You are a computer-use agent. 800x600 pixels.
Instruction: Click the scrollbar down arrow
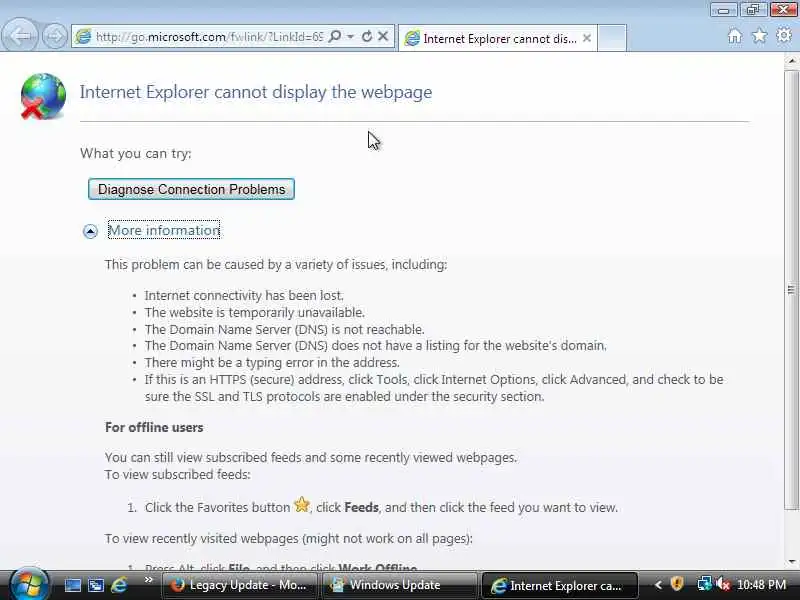coord(792,562)
